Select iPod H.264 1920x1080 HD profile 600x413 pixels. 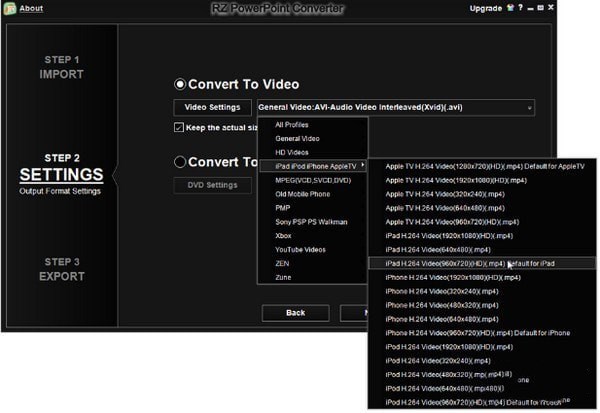pos(482,347)
